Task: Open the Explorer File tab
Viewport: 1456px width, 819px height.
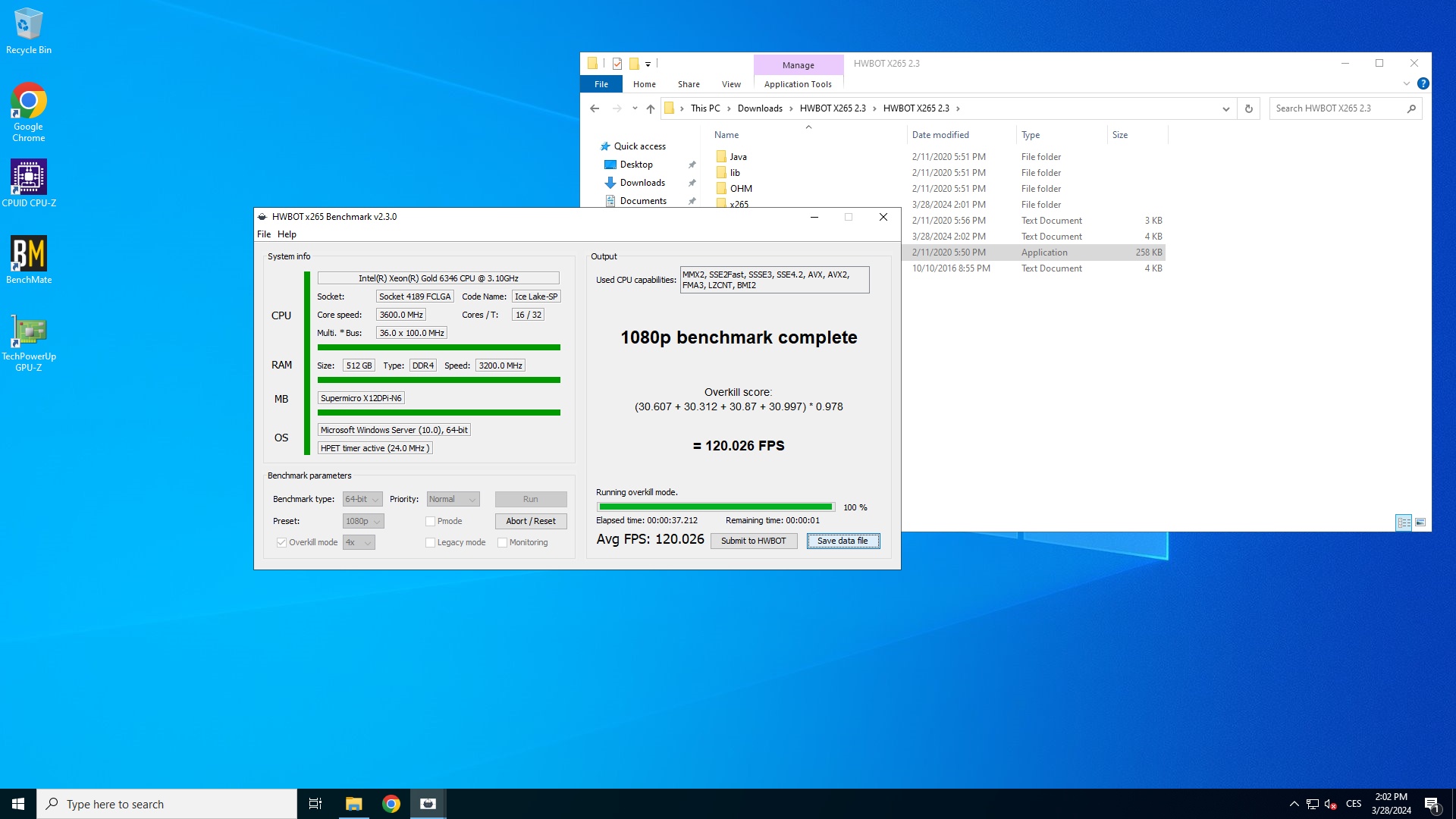Action: (601, 84)
